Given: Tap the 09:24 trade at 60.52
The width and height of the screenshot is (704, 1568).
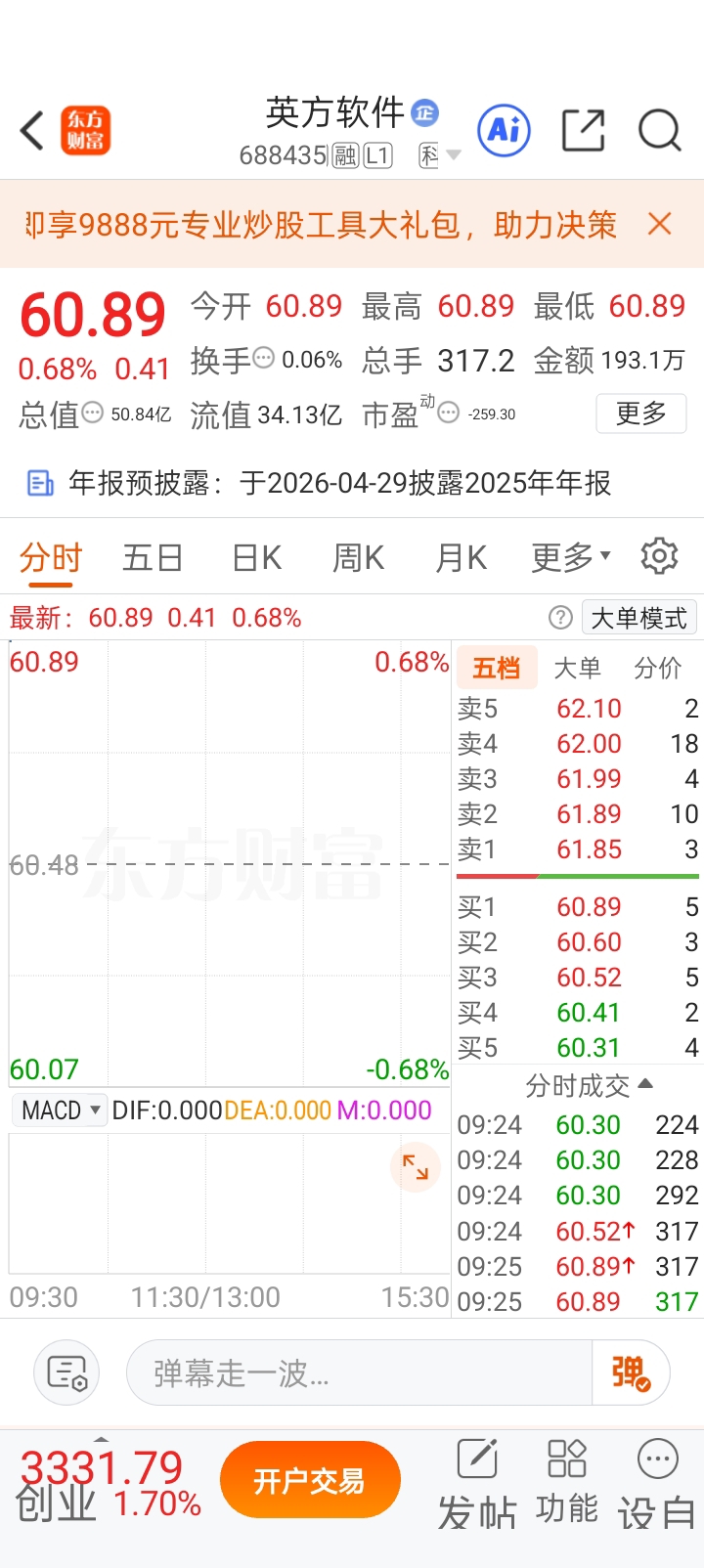Looking at the screenshot, I should (578, 1232).
